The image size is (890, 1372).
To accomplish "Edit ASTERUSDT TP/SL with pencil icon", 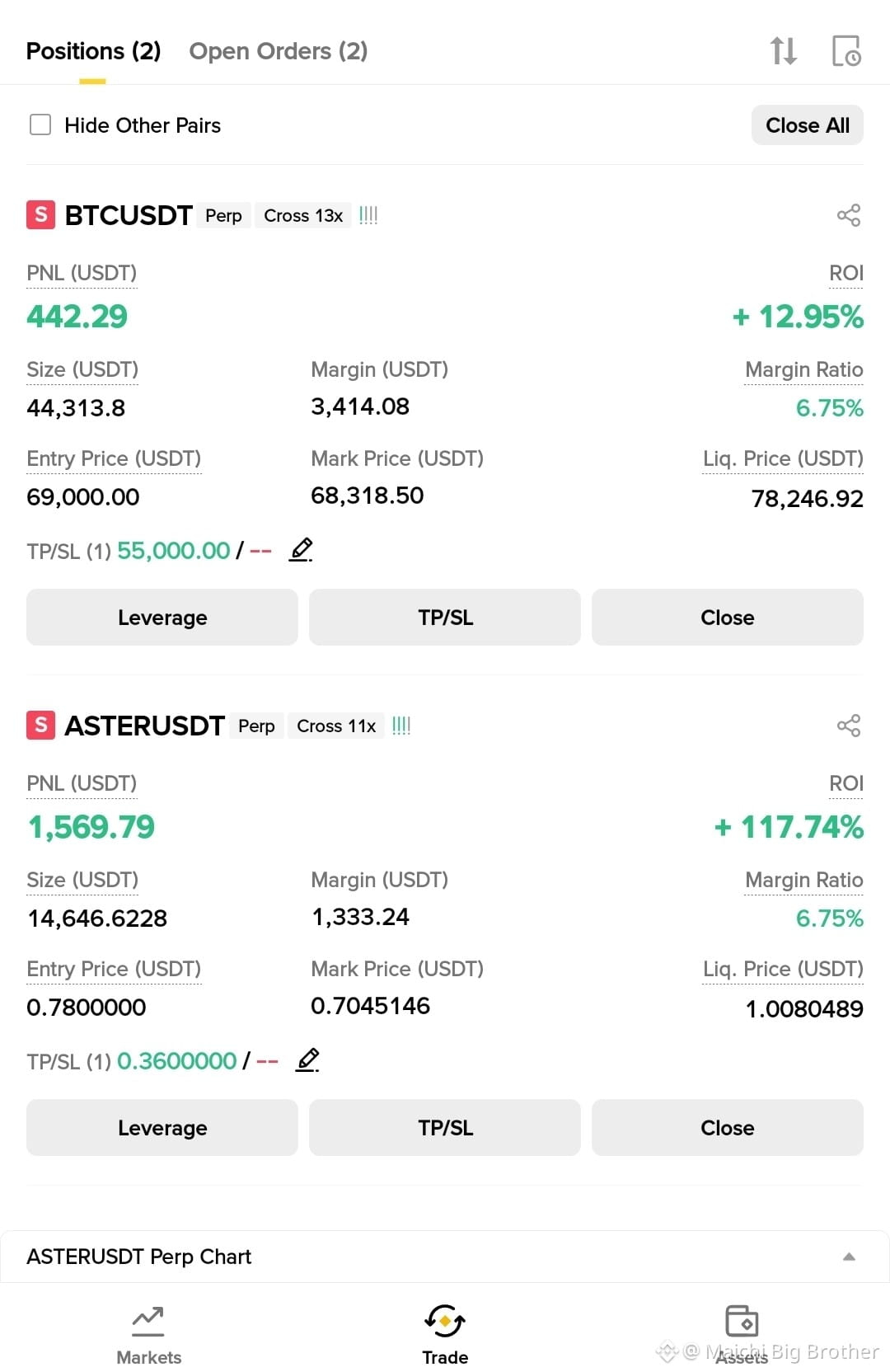I will [307, 1060].
